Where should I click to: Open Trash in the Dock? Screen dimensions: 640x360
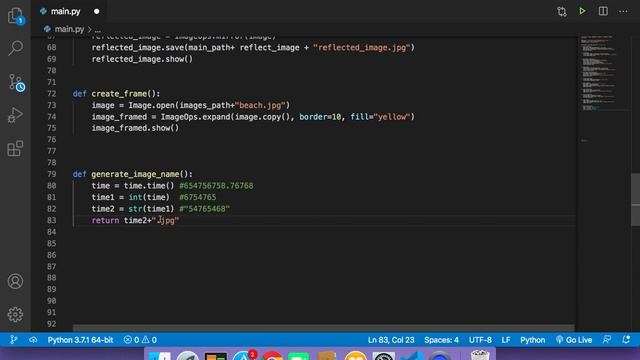point(480,356)
